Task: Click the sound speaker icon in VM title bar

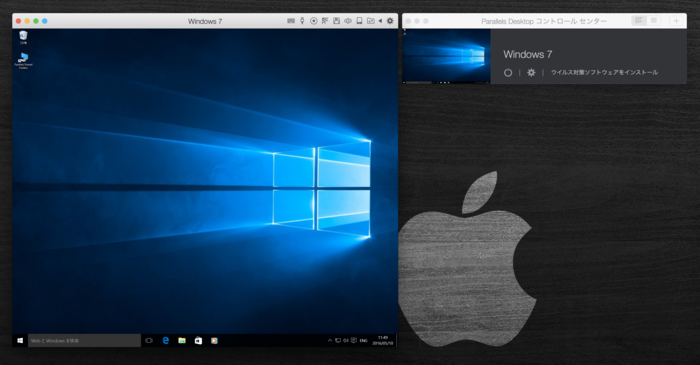Action: click(348, 21)
